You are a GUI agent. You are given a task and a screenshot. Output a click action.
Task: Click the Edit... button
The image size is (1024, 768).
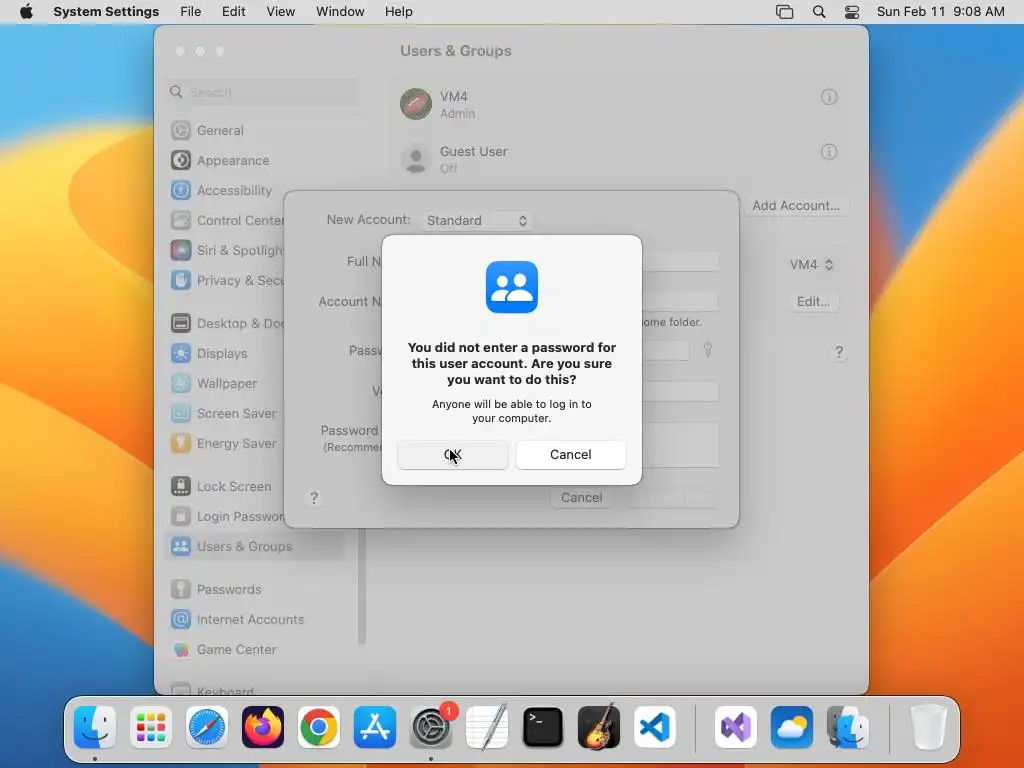click(x=813, y=302)
